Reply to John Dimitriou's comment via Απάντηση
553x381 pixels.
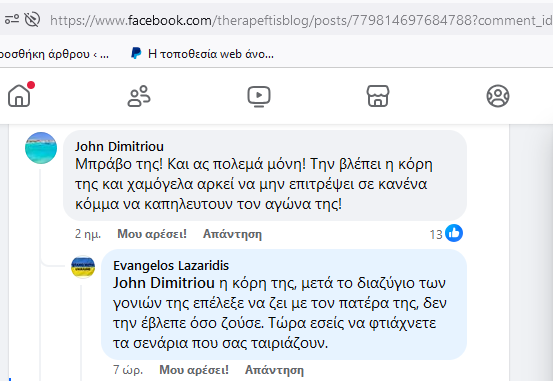coord(232,234)
